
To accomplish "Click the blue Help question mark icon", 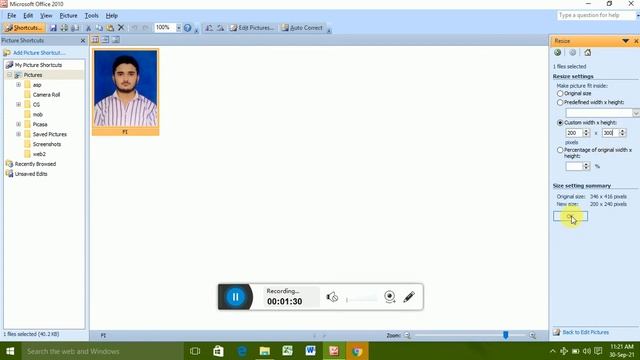I will [187, 28].
